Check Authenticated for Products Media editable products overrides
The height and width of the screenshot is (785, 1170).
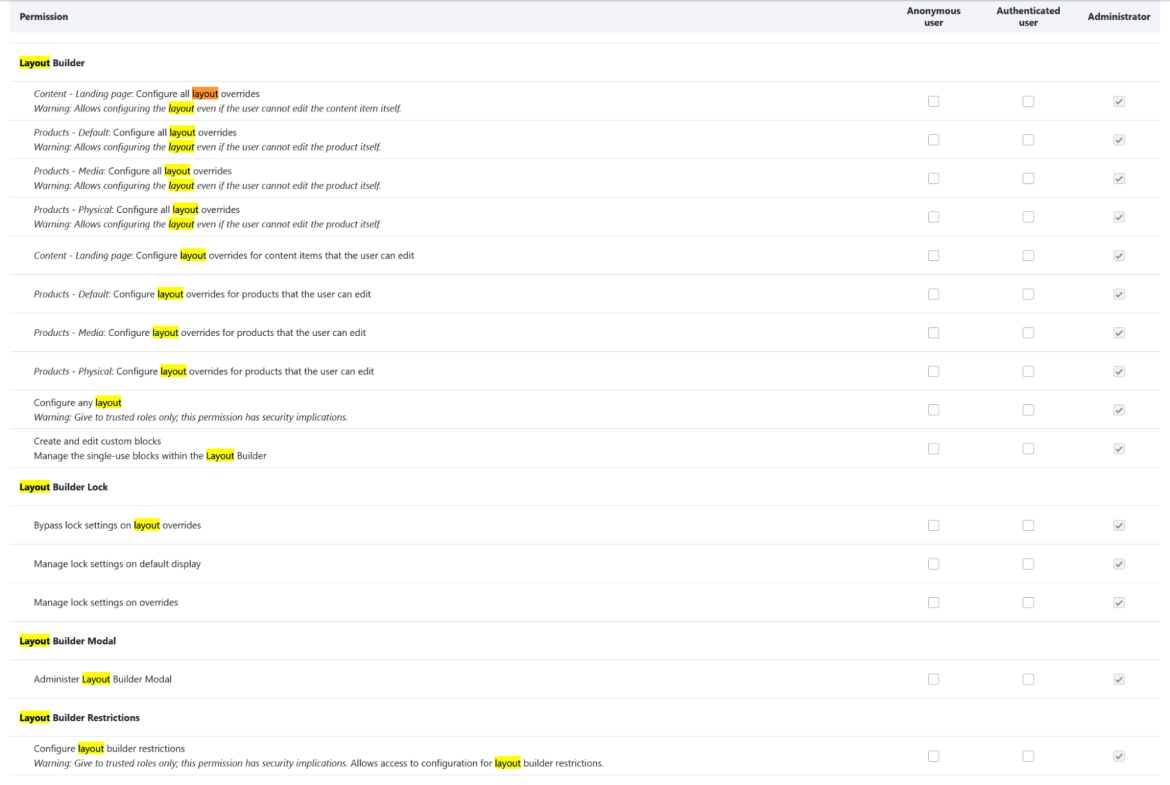(1028, 333)
